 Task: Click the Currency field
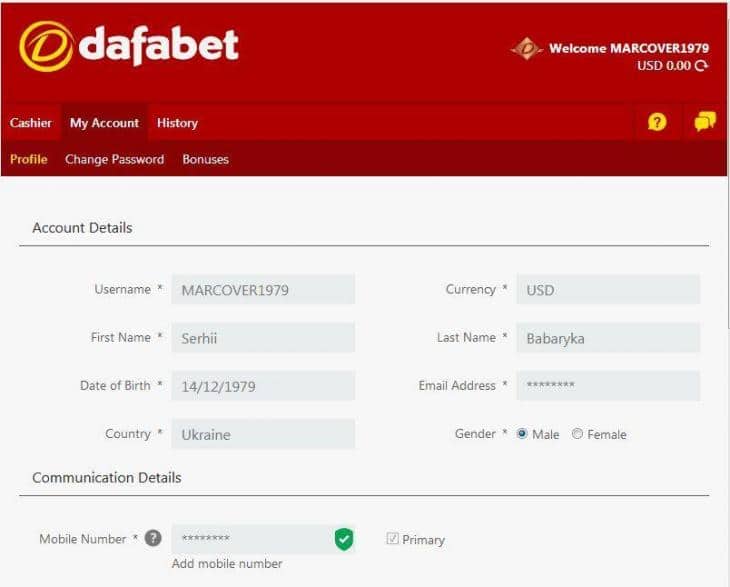click(608, 290)
